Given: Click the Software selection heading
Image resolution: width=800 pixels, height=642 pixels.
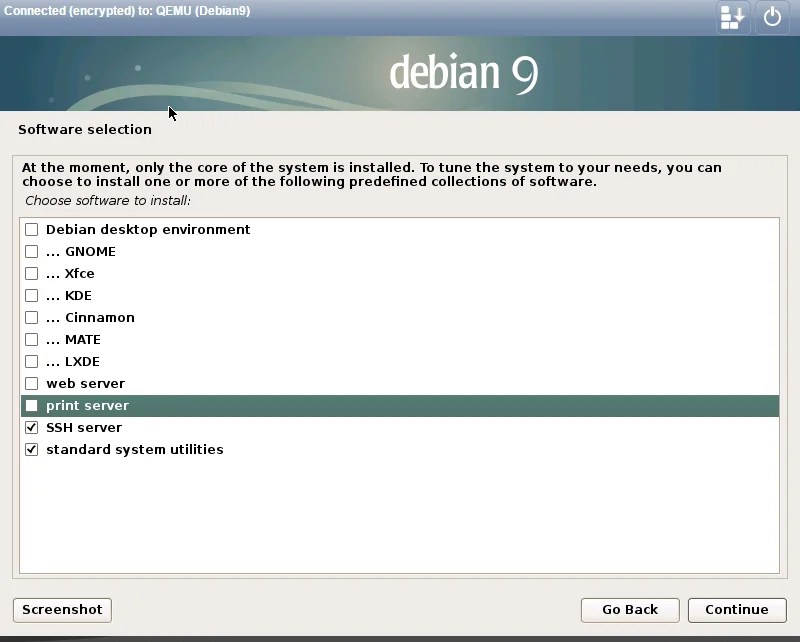Looking at the screenshot, I should 85,129.
